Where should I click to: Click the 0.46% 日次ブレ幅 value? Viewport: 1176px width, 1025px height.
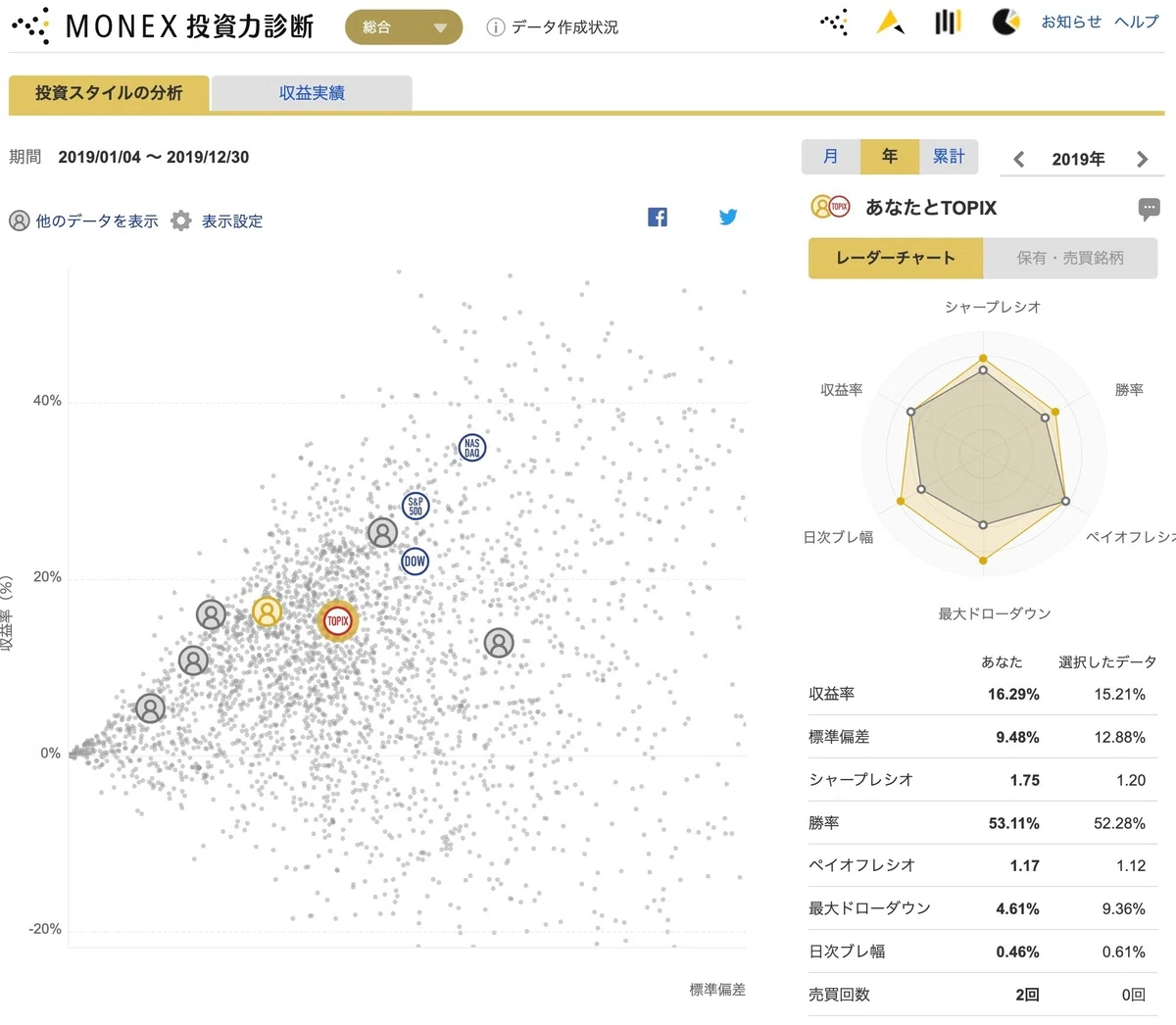click(x=1017, y=952)
